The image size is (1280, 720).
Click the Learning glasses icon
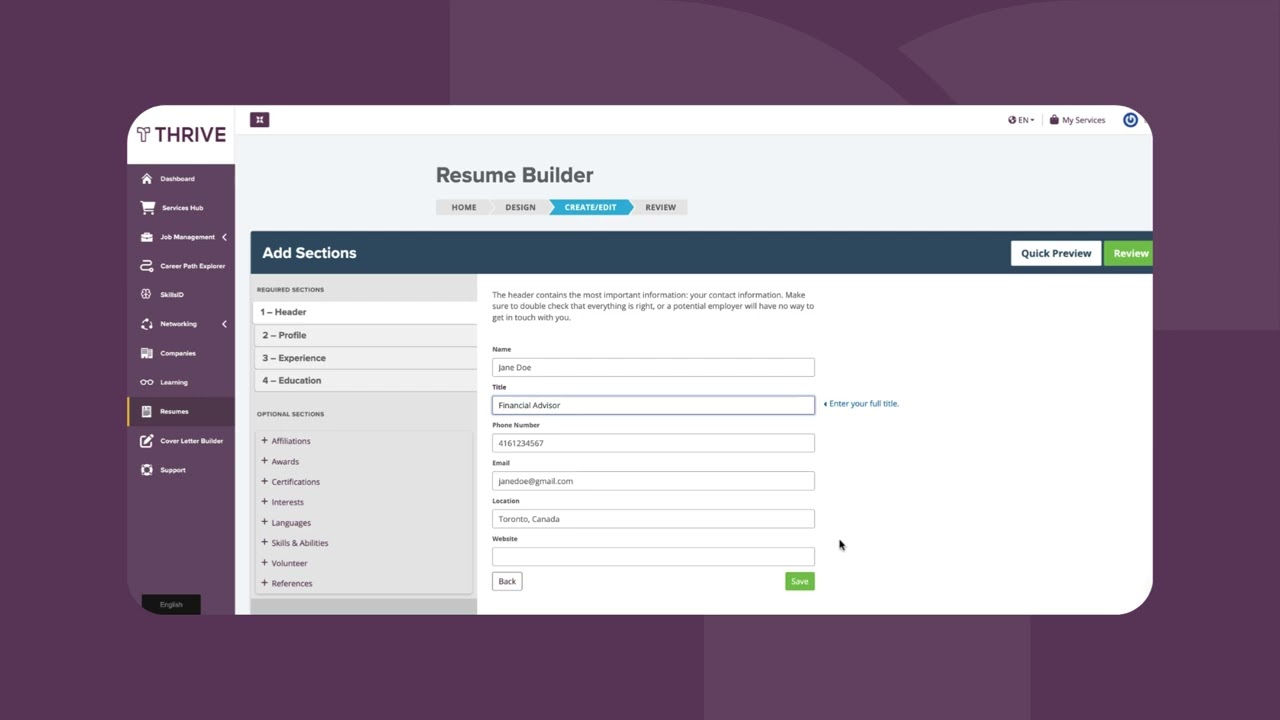click(147, 382)
